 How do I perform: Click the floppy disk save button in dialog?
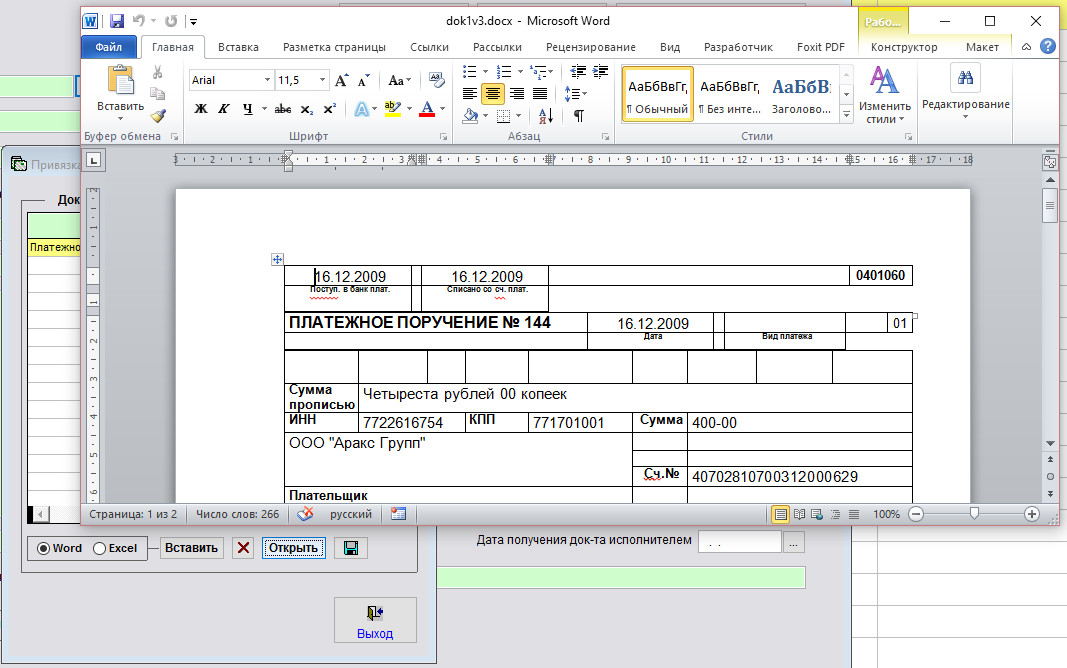(351, 548)
